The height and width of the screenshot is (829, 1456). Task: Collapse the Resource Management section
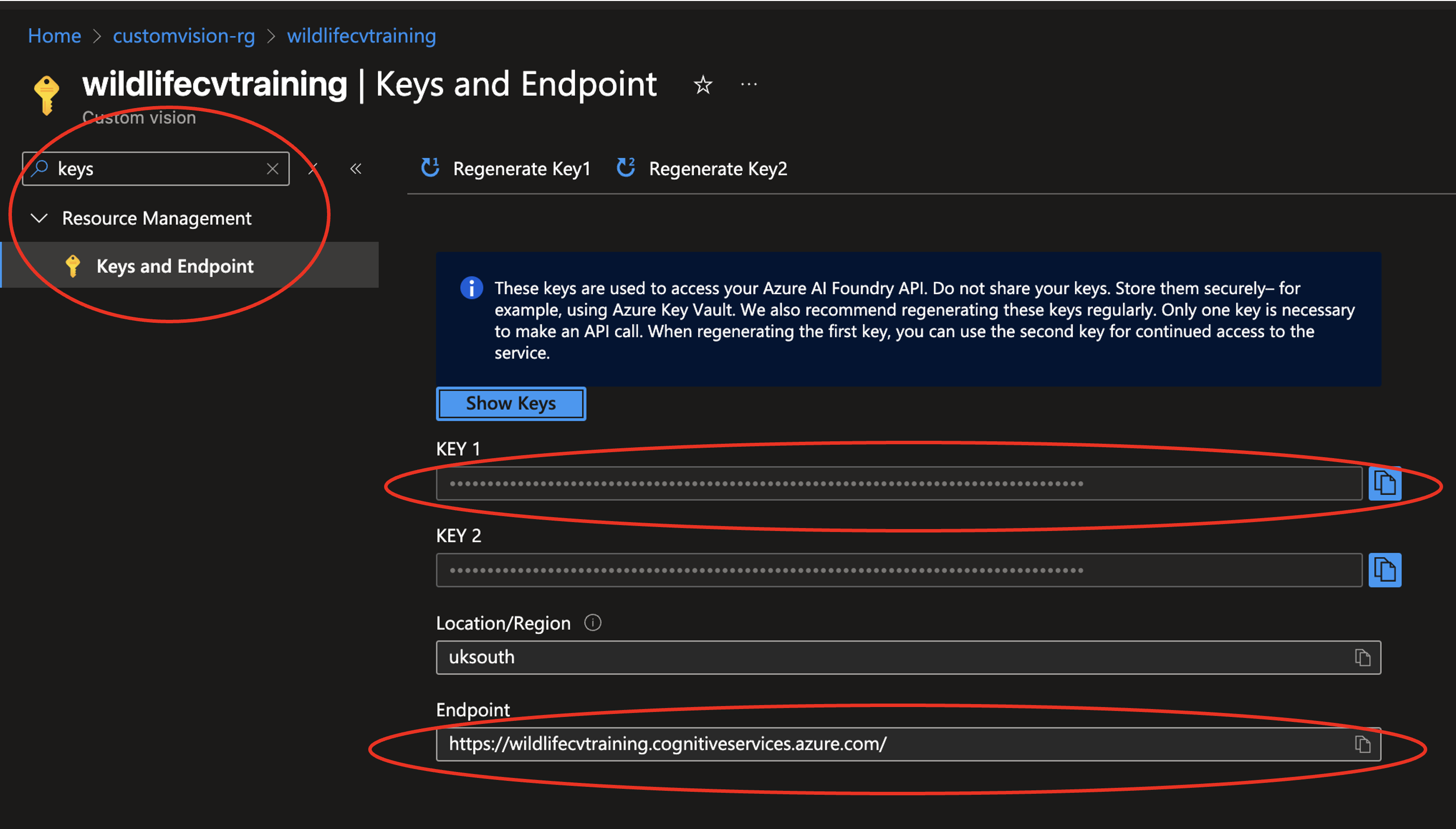pos(39,218)
